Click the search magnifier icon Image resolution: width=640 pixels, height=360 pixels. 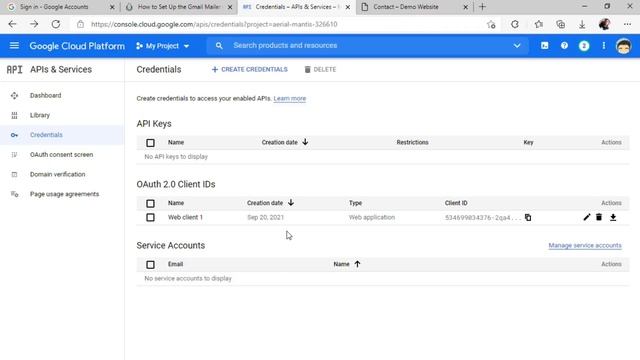tap(219, 46)
